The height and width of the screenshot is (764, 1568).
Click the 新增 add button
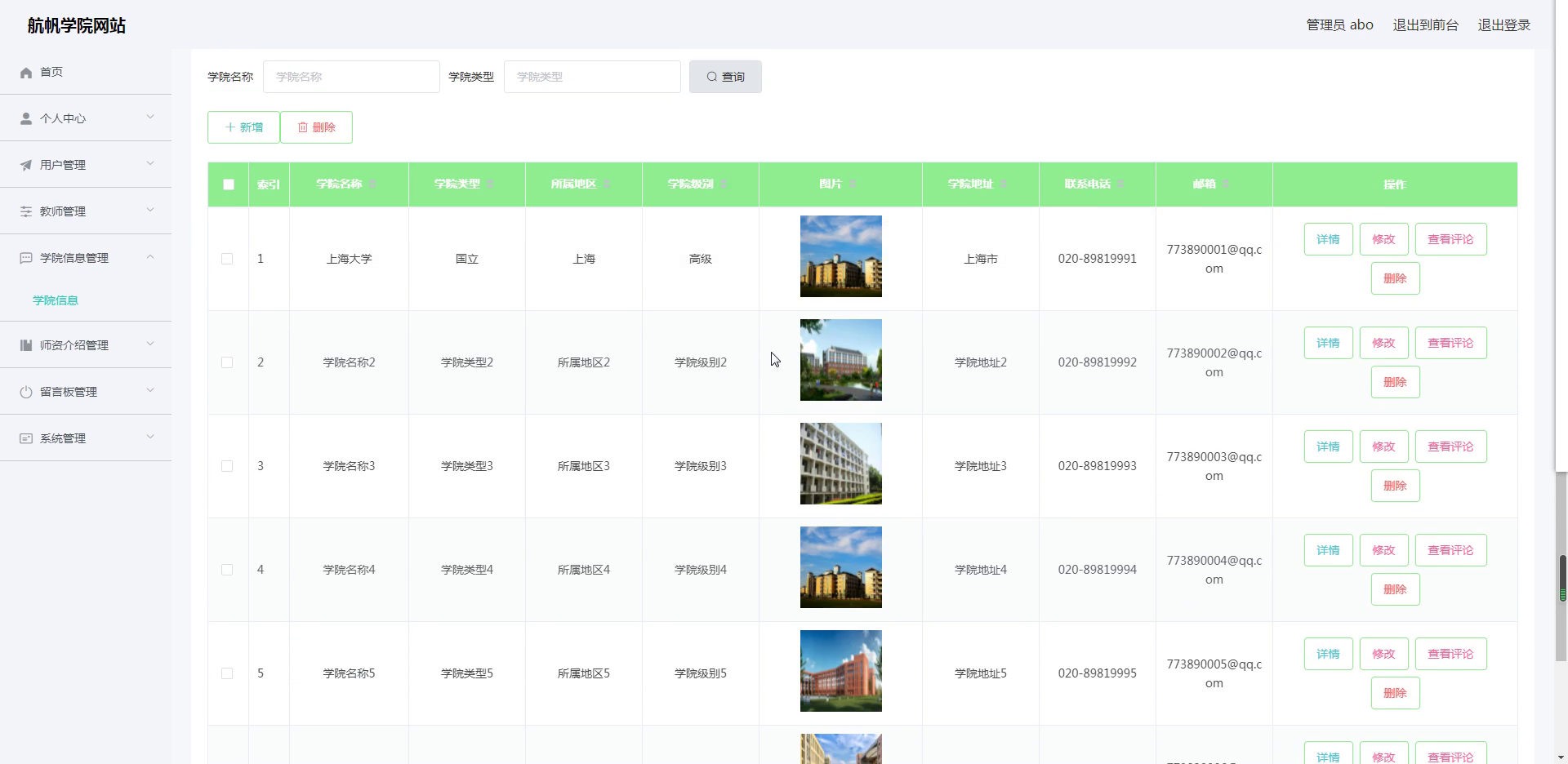coord(243,127)
